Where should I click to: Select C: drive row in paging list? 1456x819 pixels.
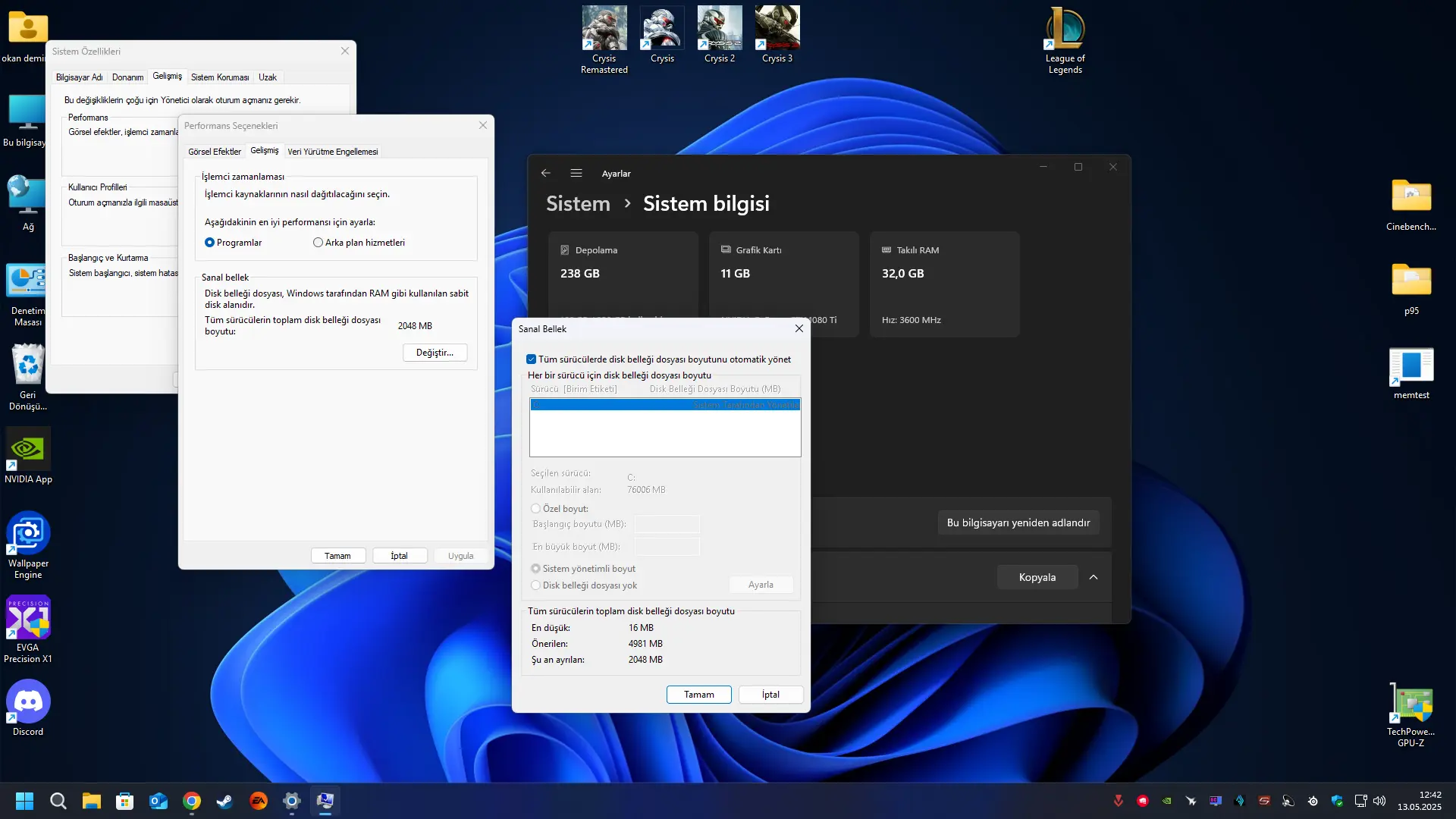665,405
